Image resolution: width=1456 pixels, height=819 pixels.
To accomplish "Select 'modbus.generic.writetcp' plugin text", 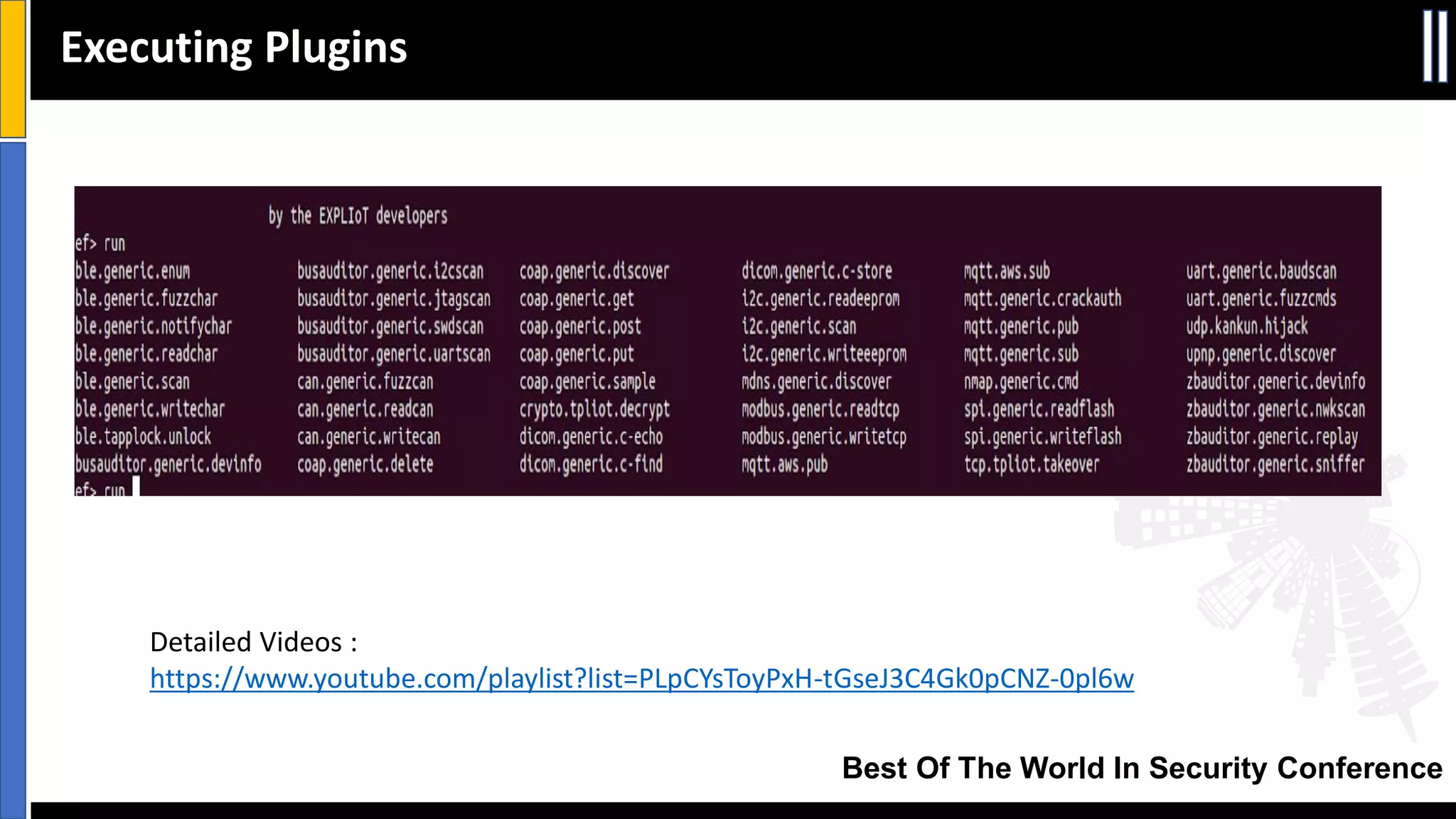I will click(824, 437).
